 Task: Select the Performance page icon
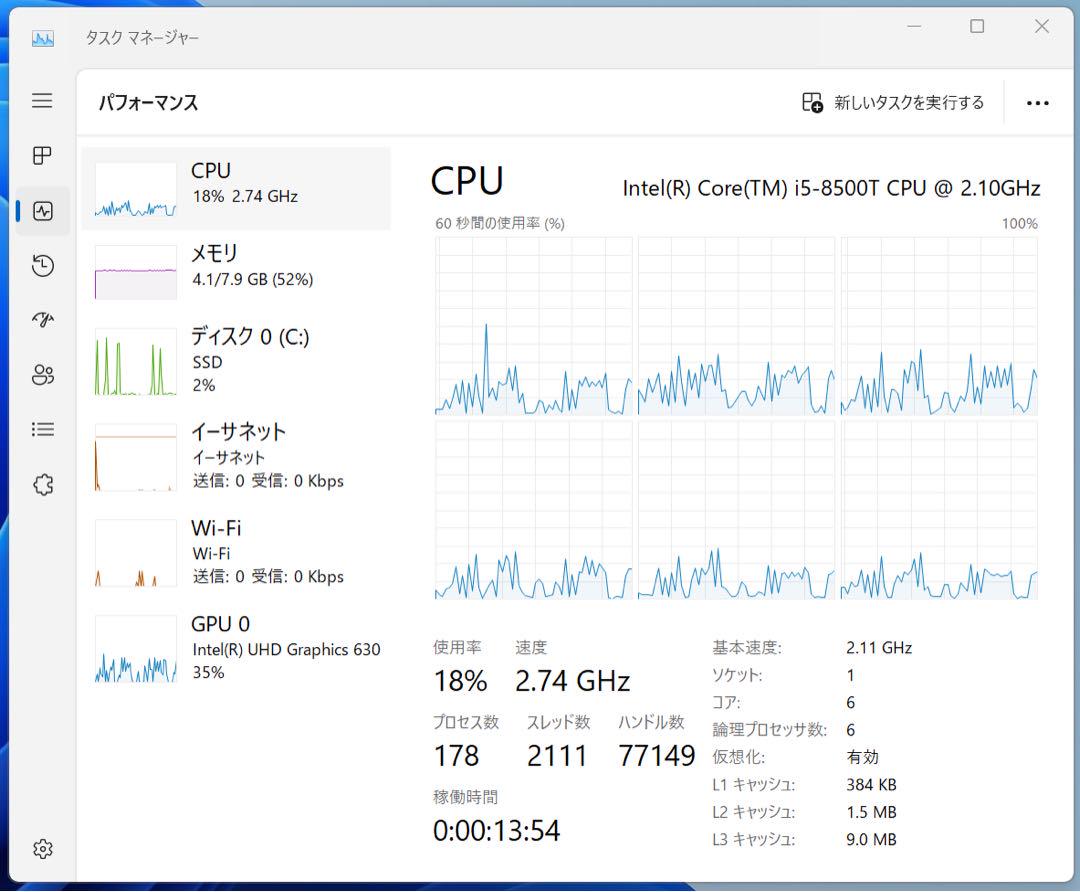point(43,211)
